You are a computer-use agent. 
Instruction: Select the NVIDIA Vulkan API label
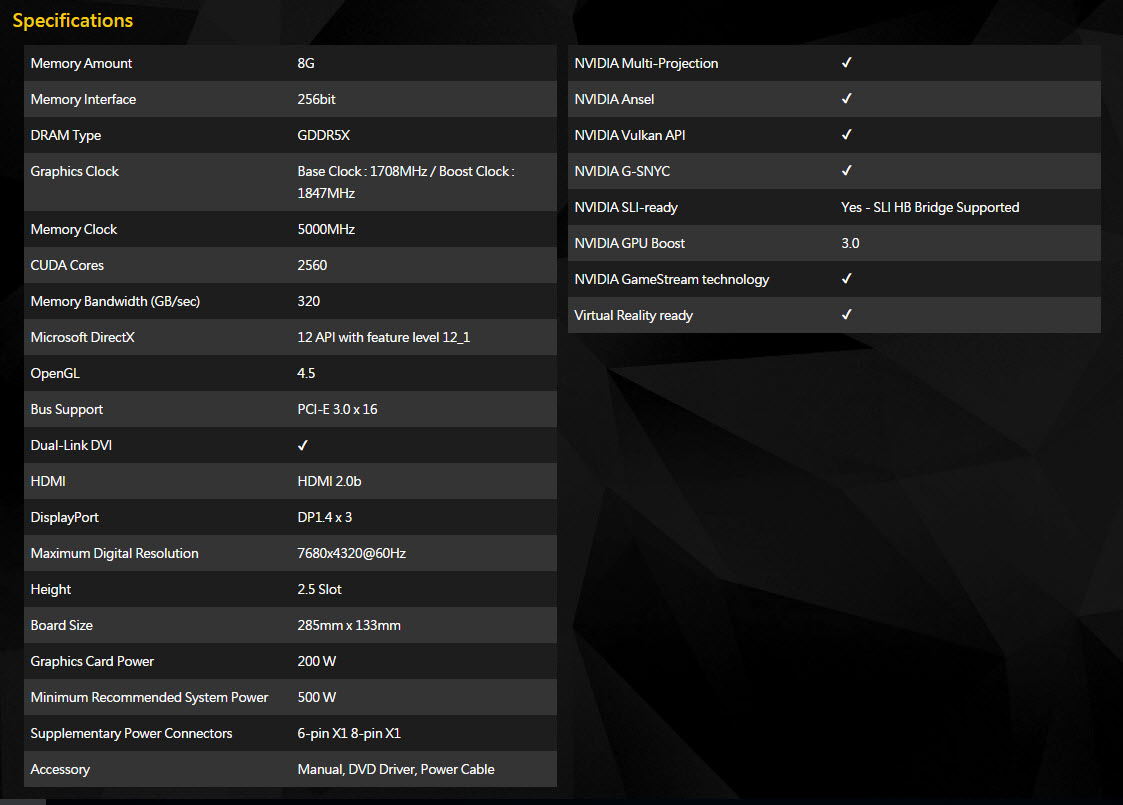pos(630,135)
